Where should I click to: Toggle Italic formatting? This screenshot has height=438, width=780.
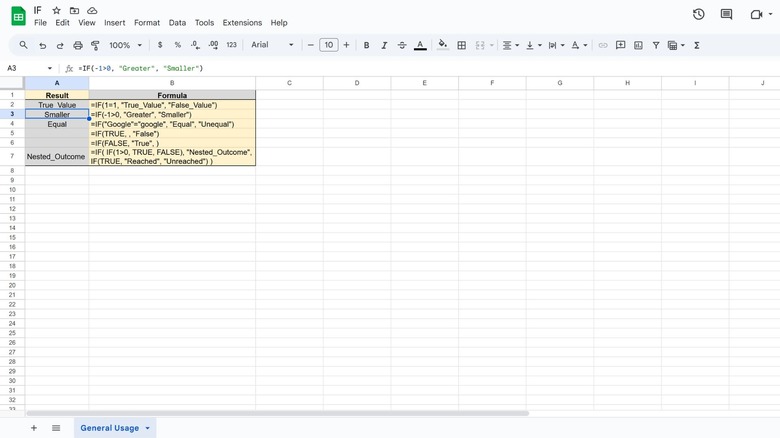point(384,45)
